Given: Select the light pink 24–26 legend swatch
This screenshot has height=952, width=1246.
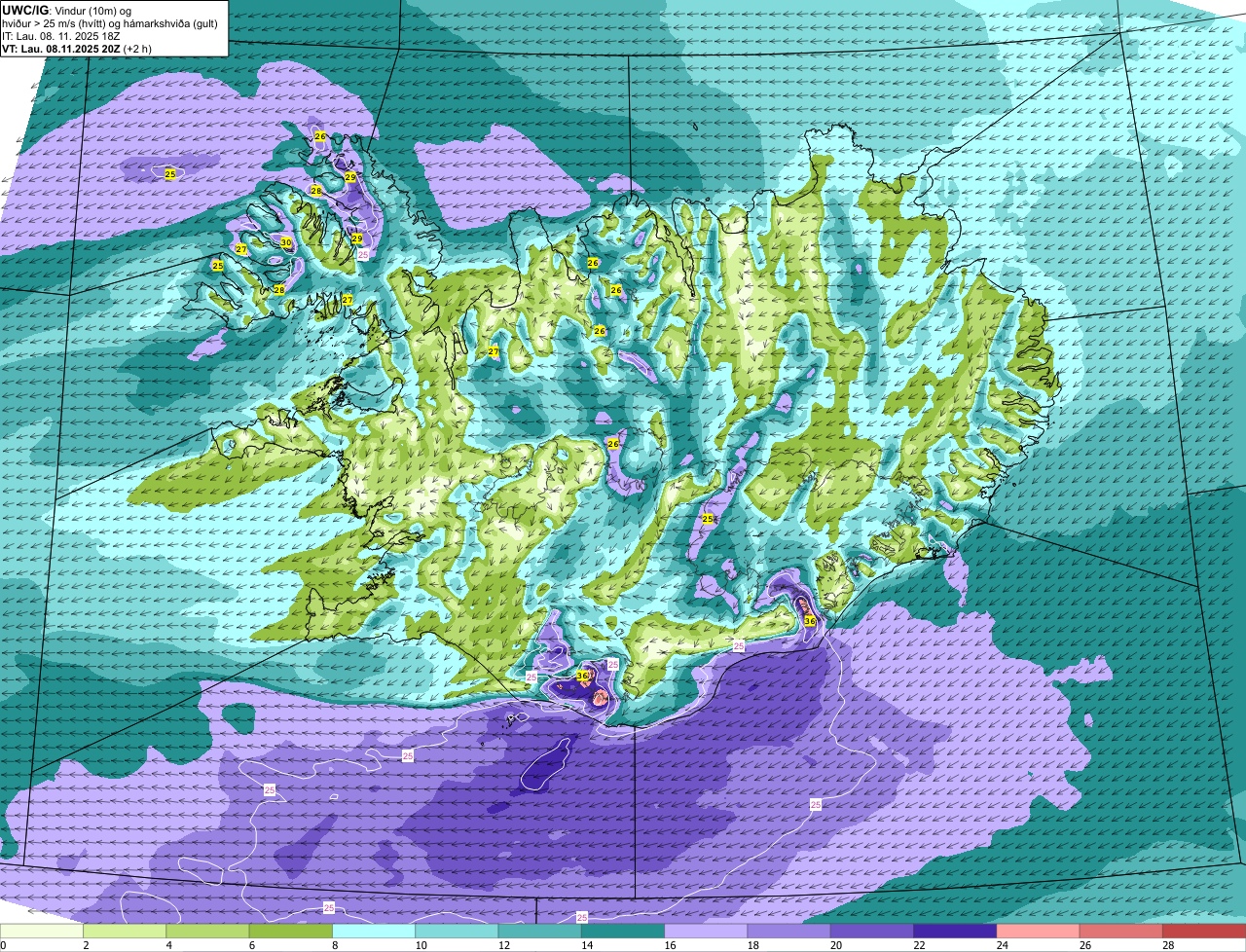Looking at the screenshot, I should point(1039,932).
